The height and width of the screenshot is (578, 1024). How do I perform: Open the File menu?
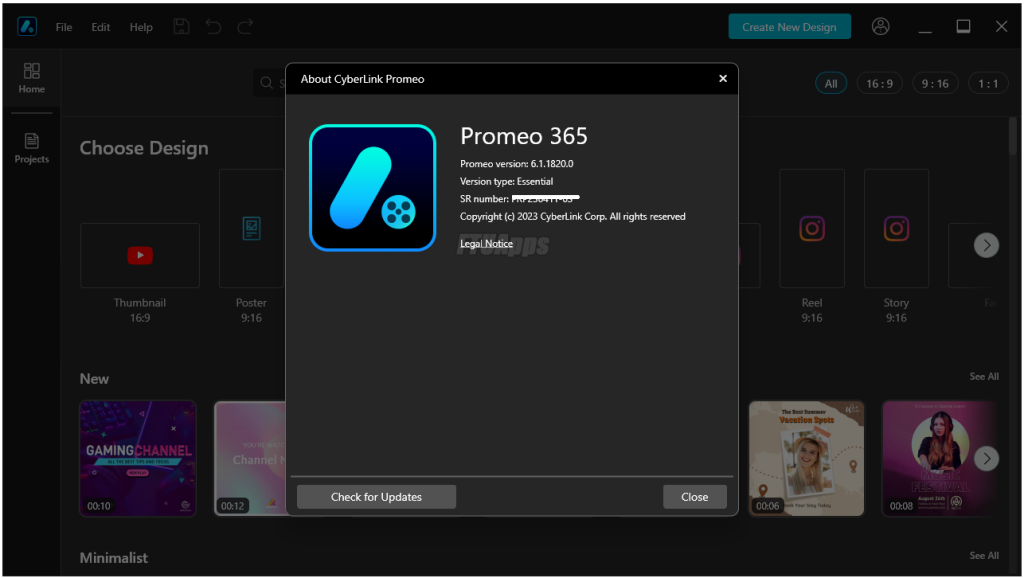[x=64, y=27]
